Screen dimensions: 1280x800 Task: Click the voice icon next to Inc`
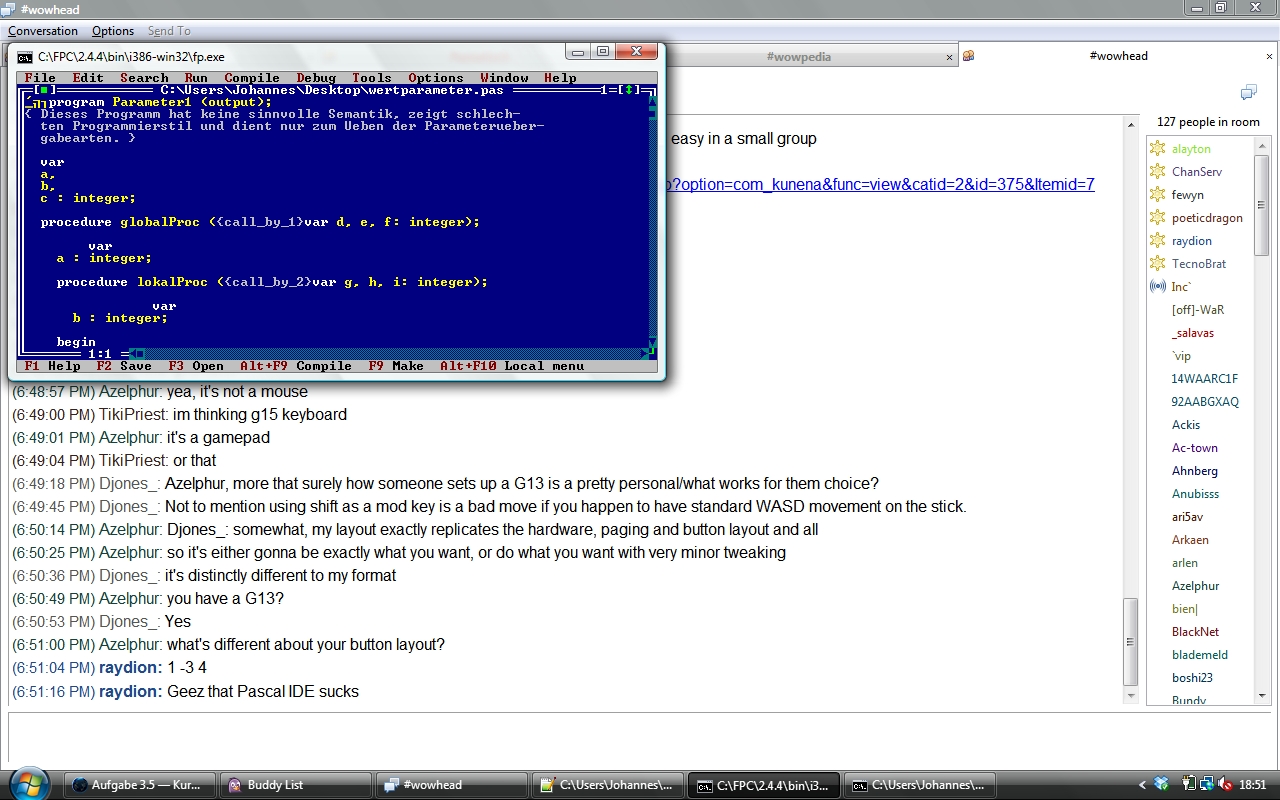point(1157,287)
